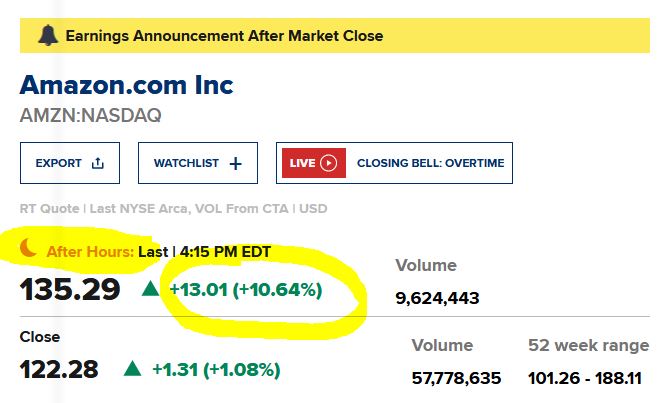Click the earnings announcement bell icon
Screen dimensions: 665x403
[47, 36]
